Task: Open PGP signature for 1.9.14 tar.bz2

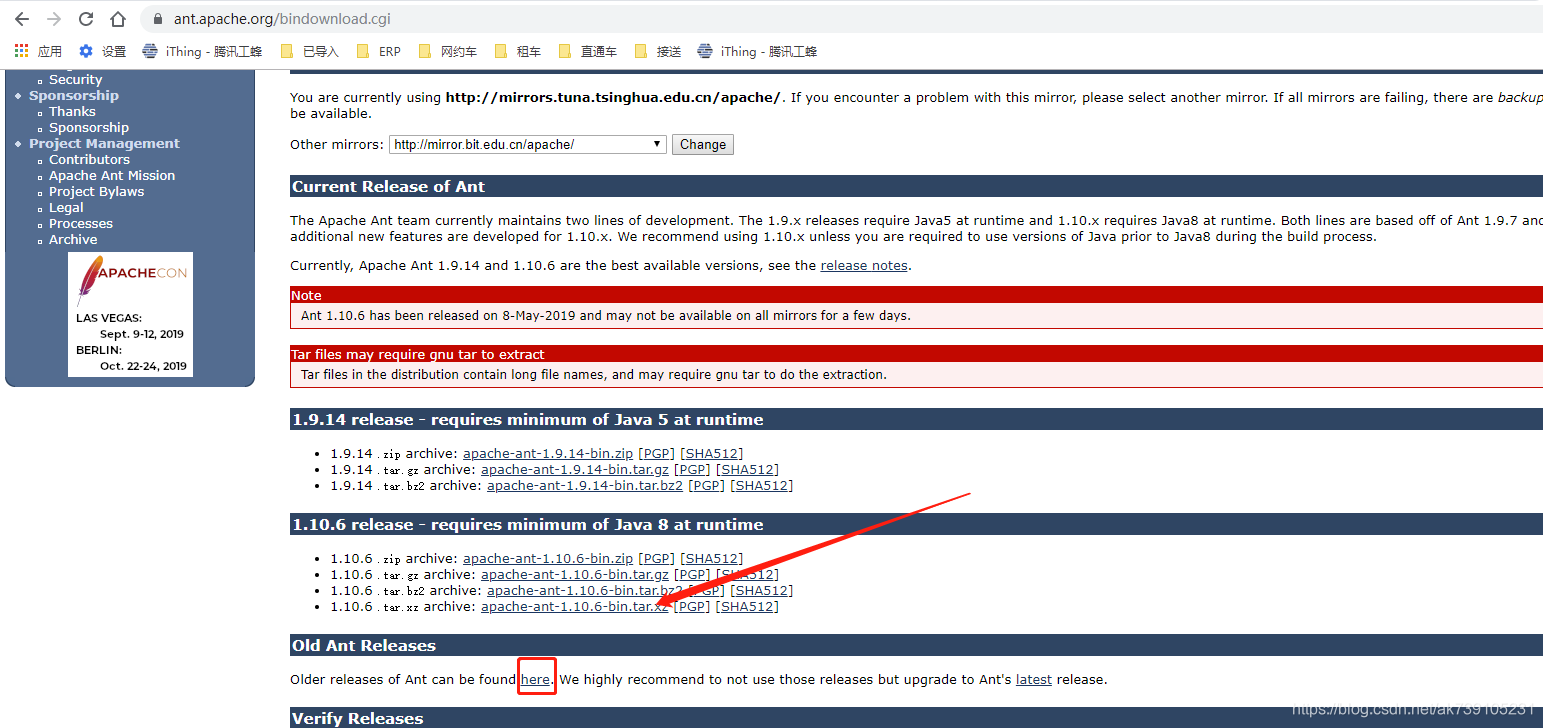Action: 706,486
